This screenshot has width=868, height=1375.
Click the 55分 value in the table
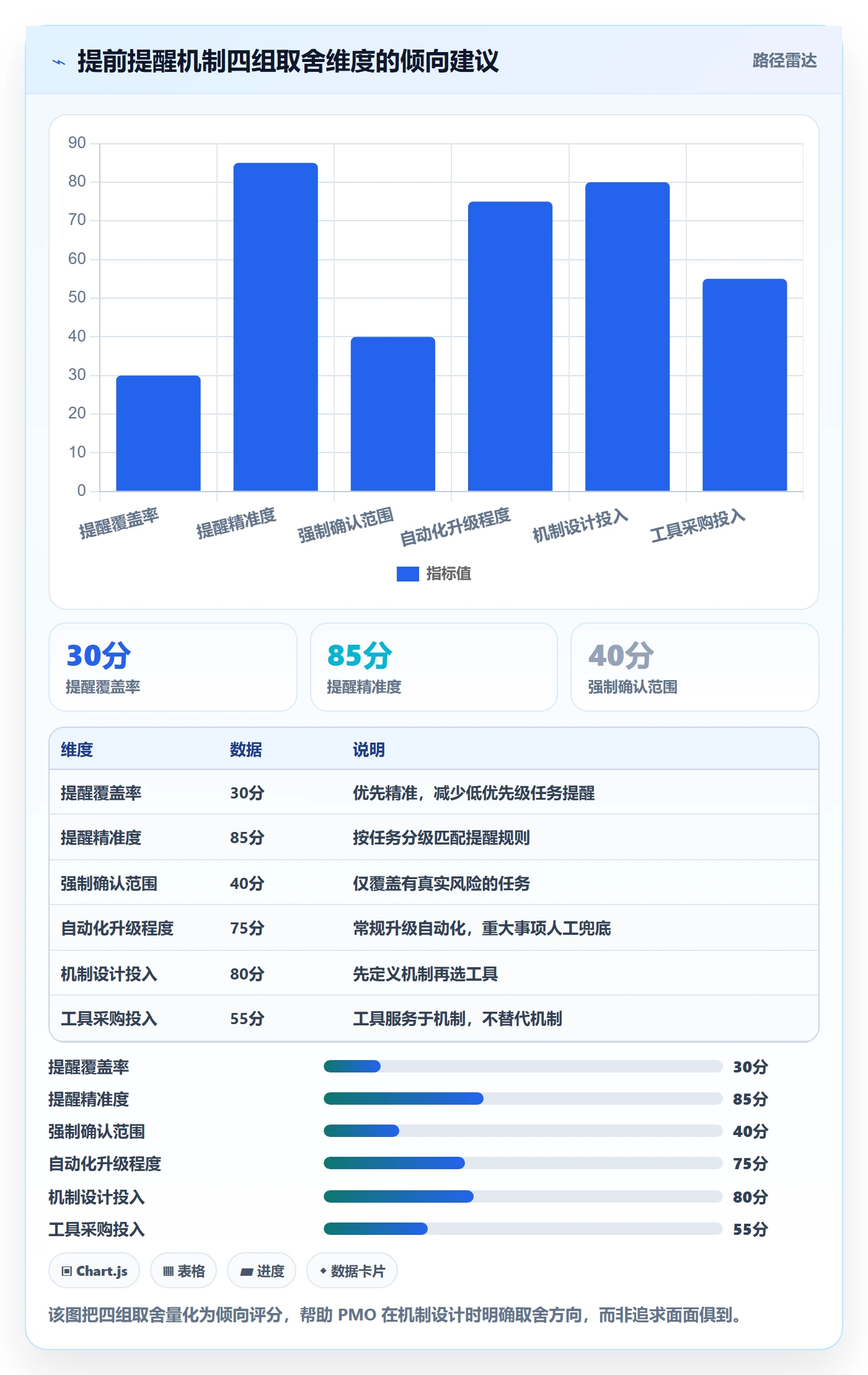(247, 1019)
